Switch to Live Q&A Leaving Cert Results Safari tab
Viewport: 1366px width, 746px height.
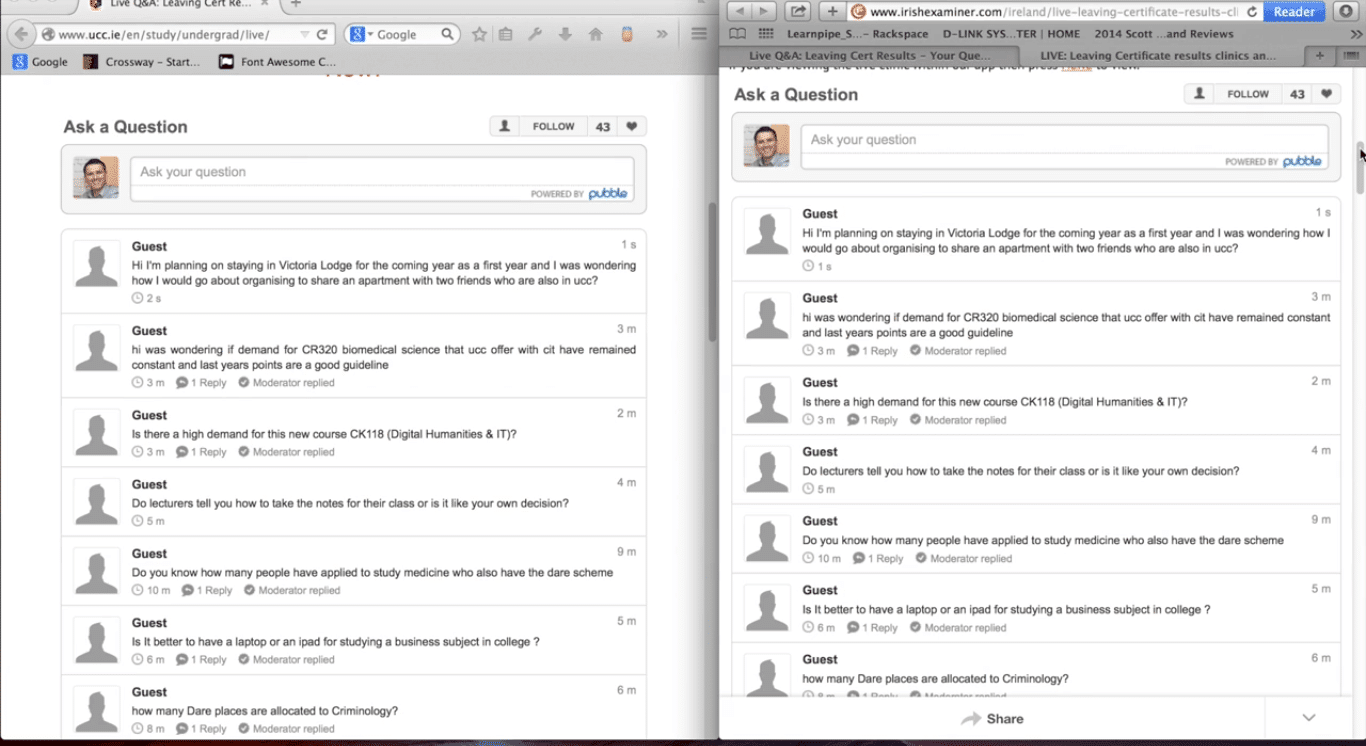869,55
